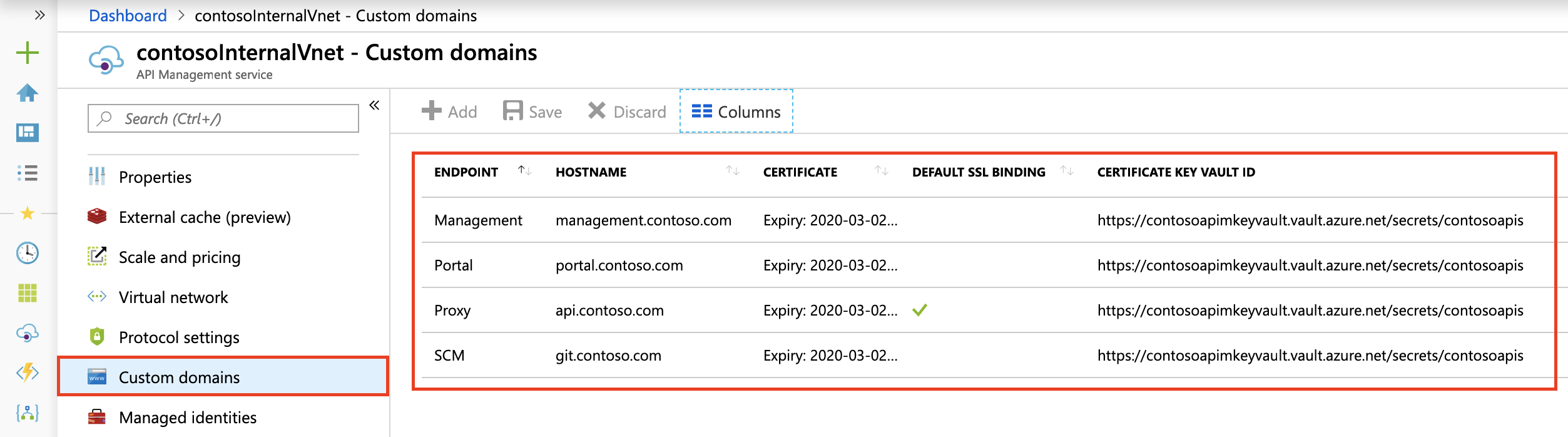Click the Properties sliders icon
The height and width of the screenshot is (437, 1568).
[97, 177]
